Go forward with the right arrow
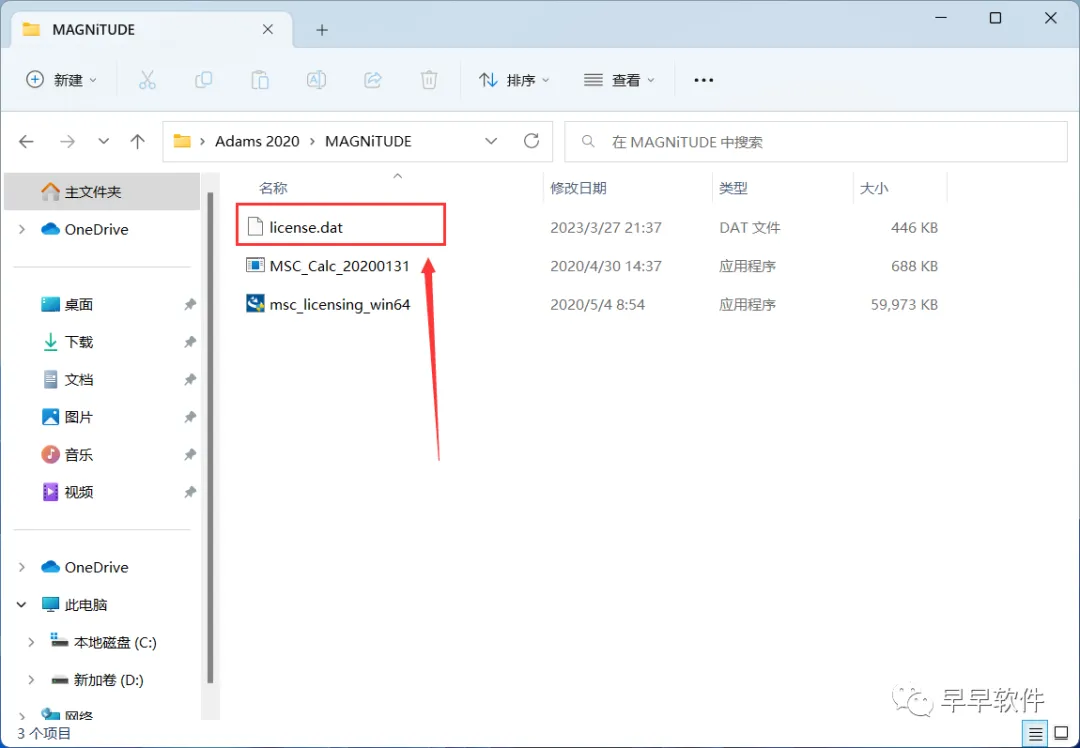 (67, 142)
